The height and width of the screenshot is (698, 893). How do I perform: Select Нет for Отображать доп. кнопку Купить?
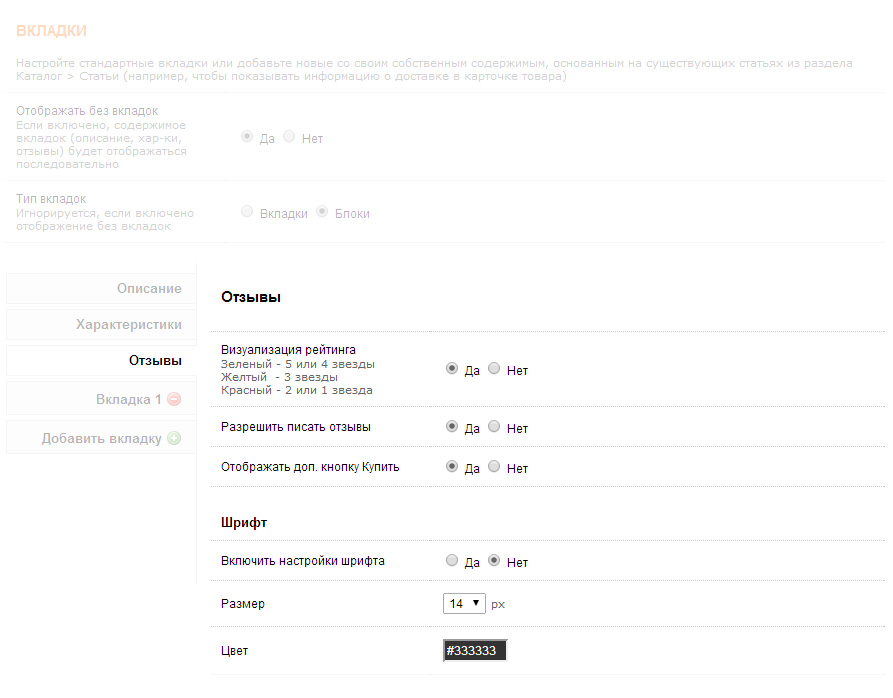494,467
